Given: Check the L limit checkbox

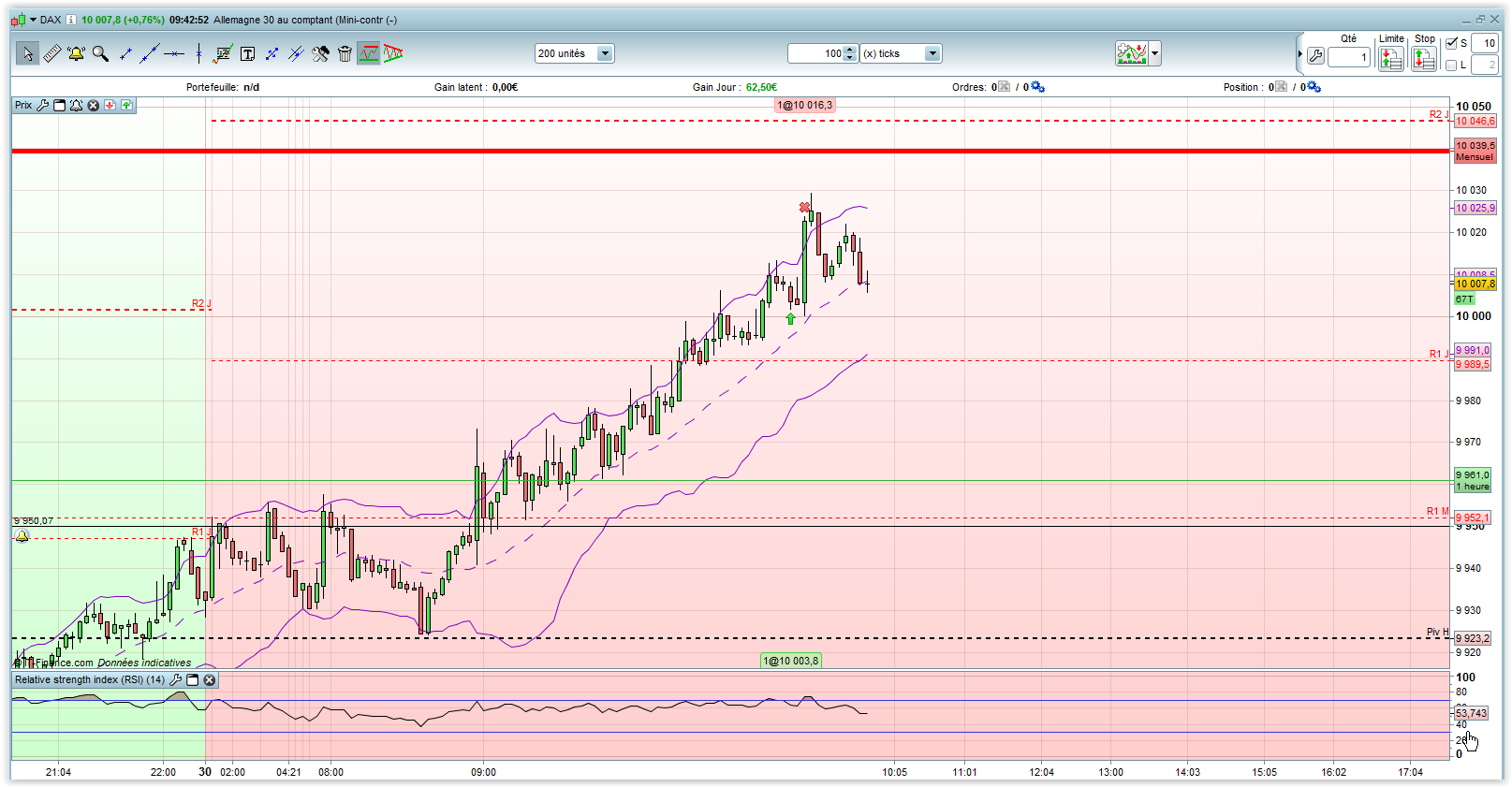Looking at the screenshot, I should pos(1451,65).
